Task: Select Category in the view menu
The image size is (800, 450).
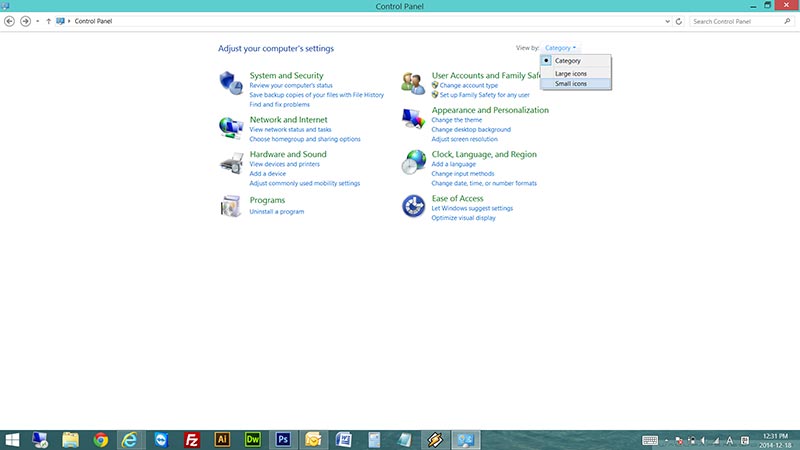Action: point(576,61)
